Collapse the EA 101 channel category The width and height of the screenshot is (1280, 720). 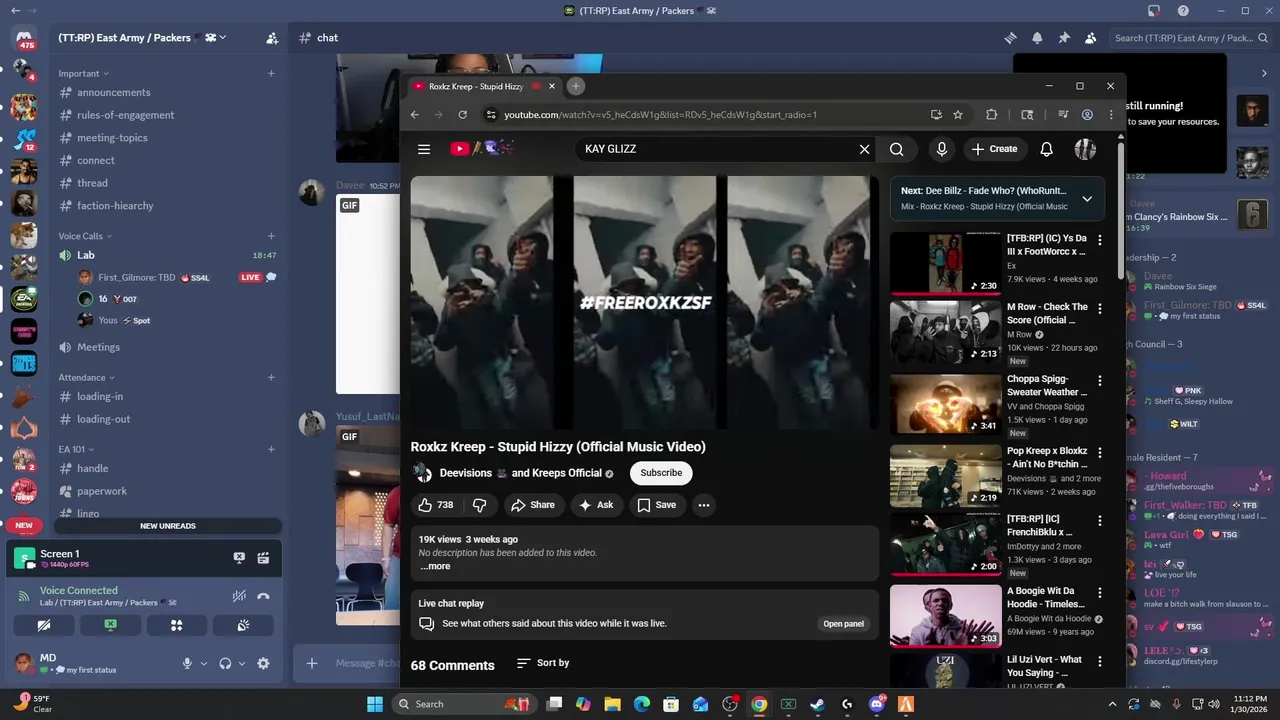tap(76, 449)
